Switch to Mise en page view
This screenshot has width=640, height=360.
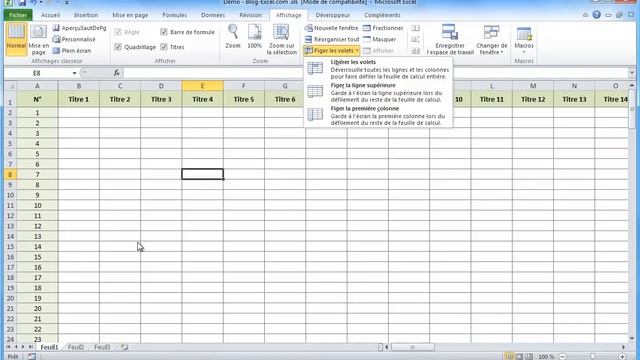(38, 39)
